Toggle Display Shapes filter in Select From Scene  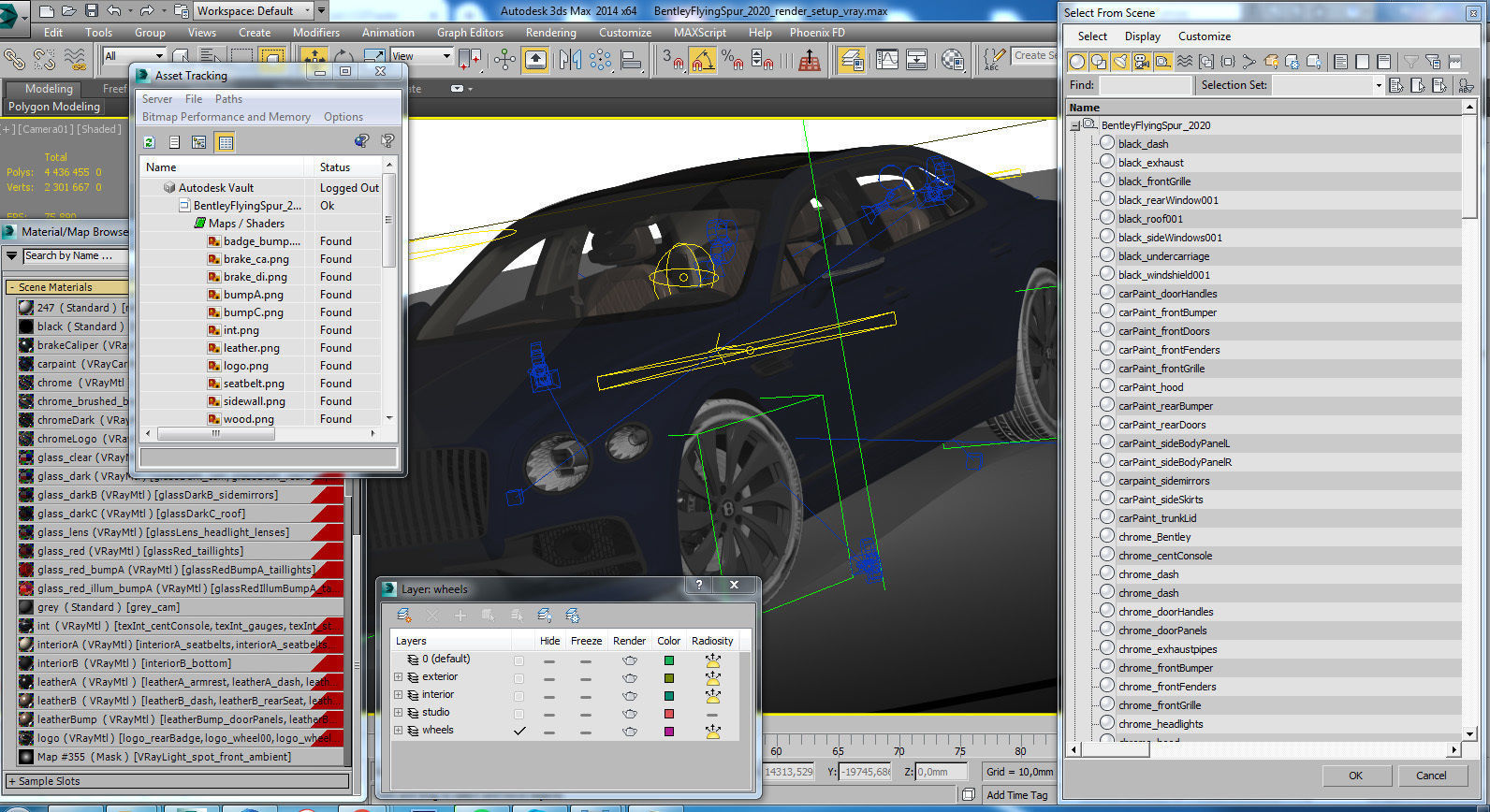pos(1099,62)
